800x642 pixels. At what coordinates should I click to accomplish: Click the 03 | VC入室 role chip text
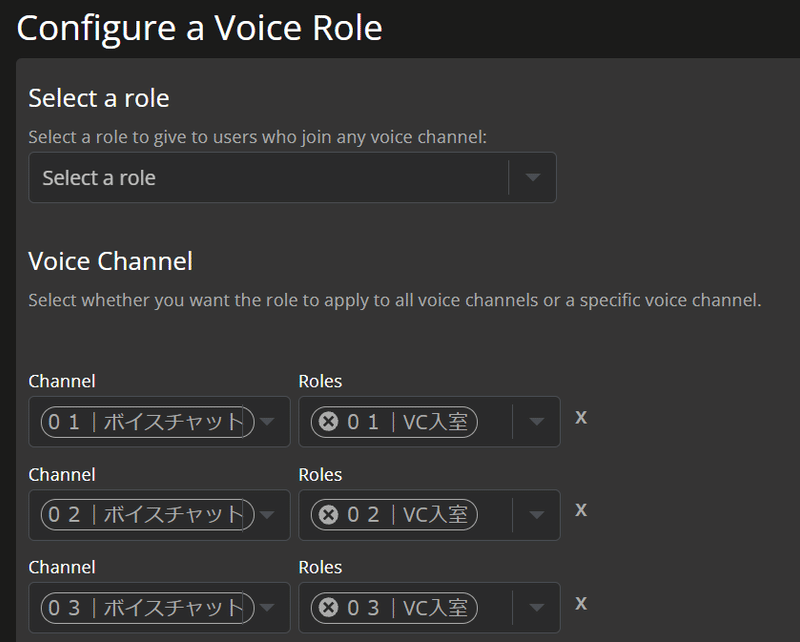click(x=407, y=608)
